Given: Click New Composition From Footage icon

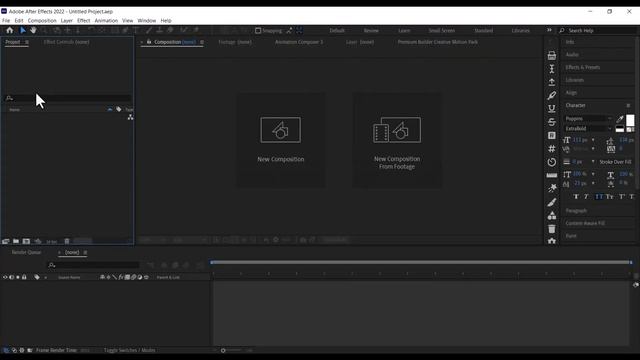Looking at the screenshot, I should point(397,130).
